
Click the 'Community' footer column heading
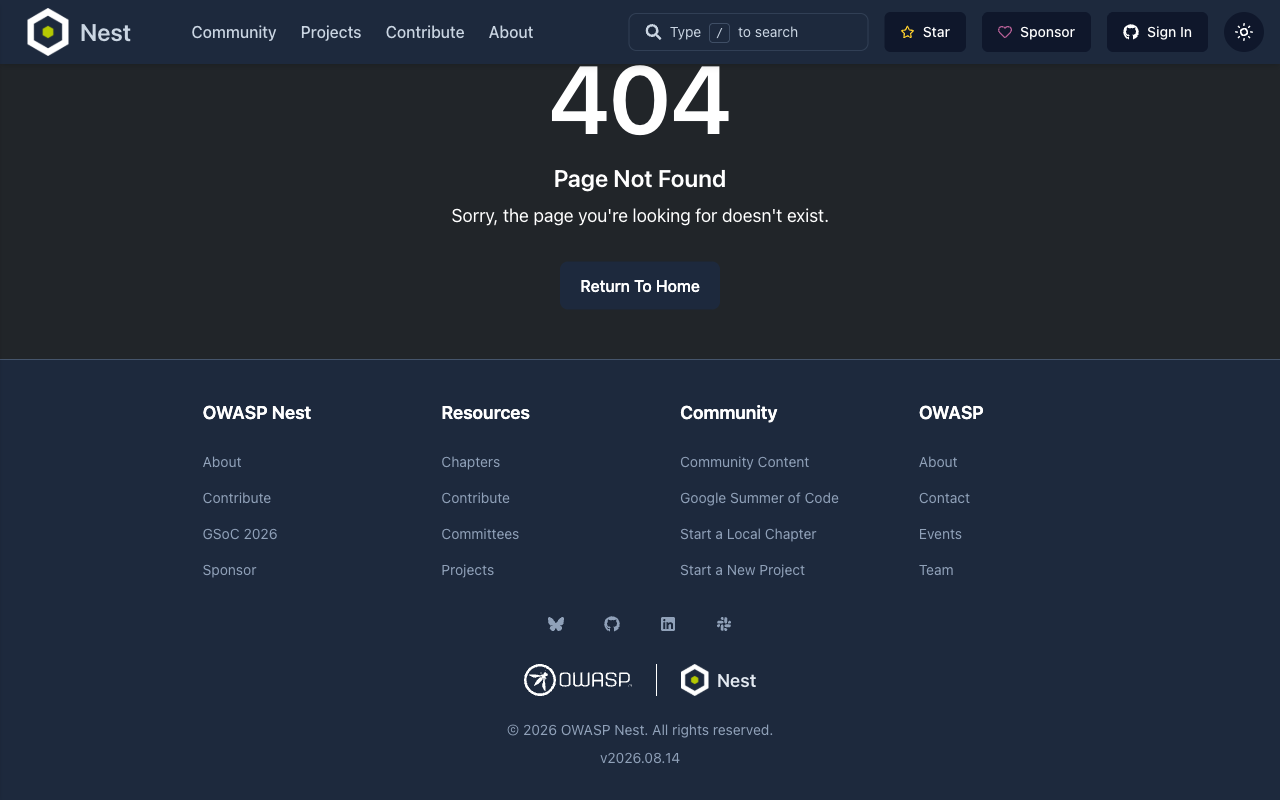coord(729,413)
